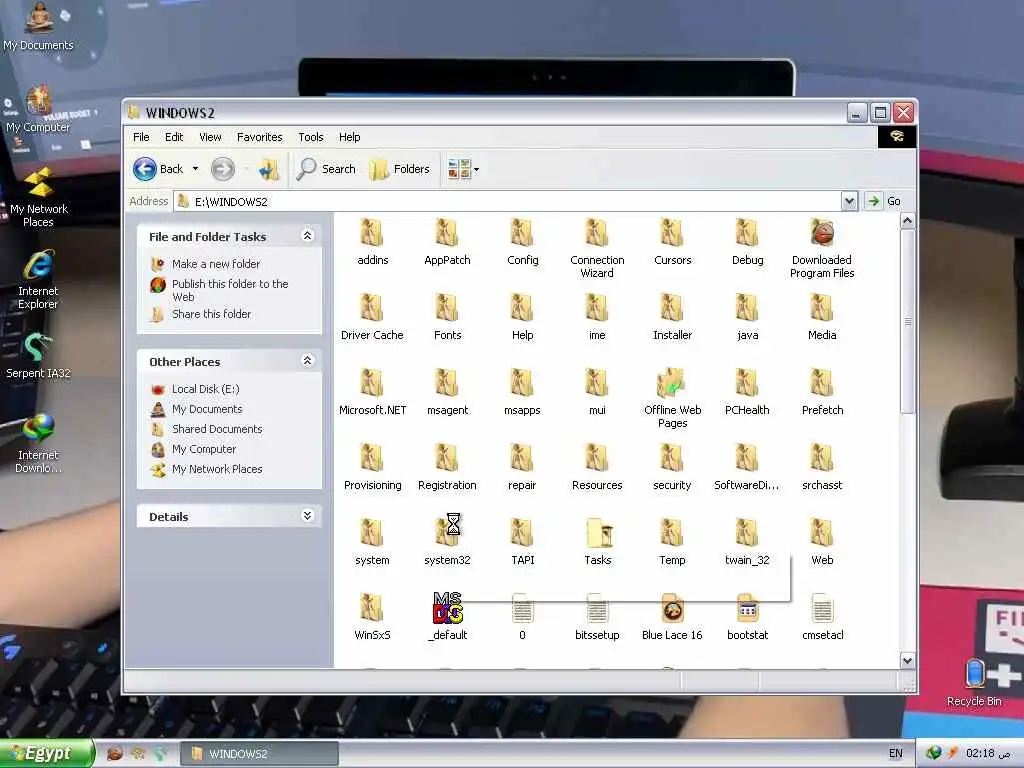Click the EN language indicator

(895, 754)
